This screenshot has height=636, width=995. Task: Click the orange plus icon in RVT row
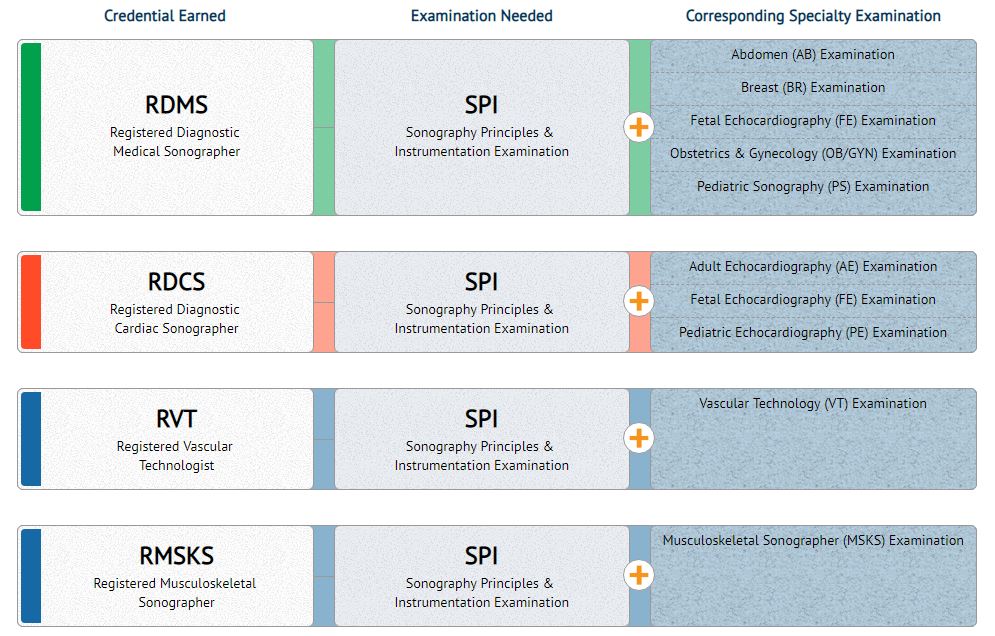coord(639,438)
